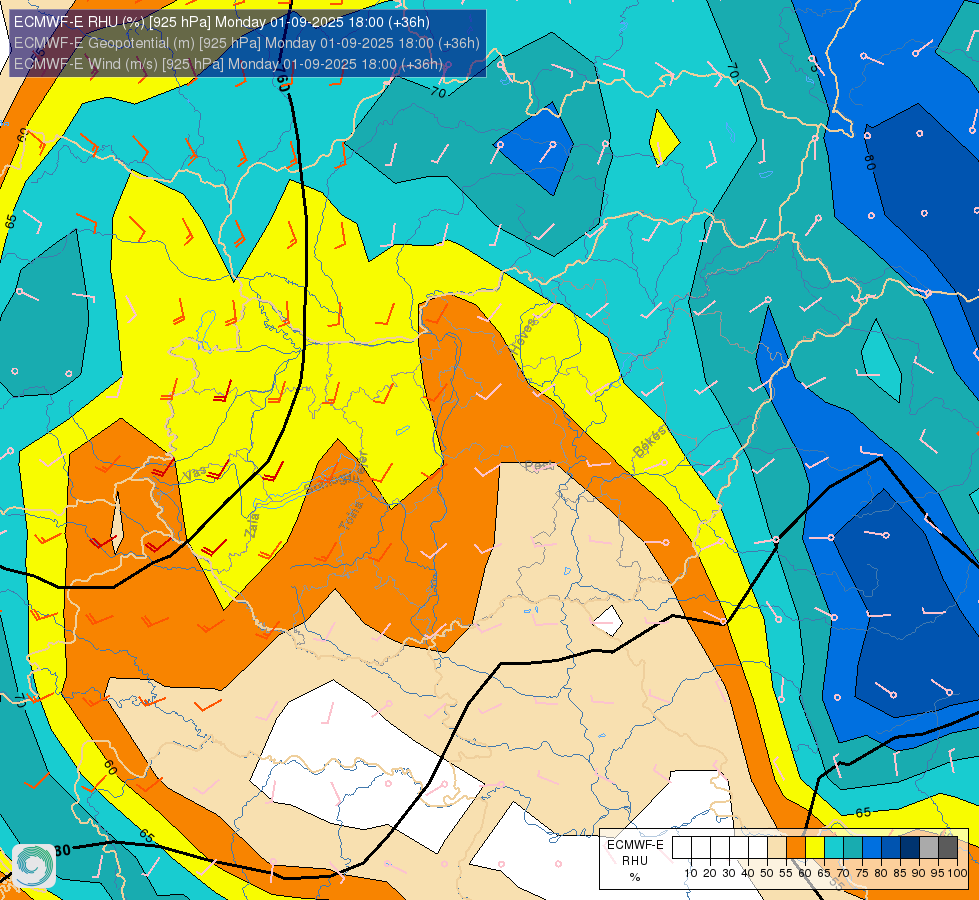Pick the bright blue 75–80 legend swatch
The width and height of the screenshot is (979, 900).
pos(872,848)
